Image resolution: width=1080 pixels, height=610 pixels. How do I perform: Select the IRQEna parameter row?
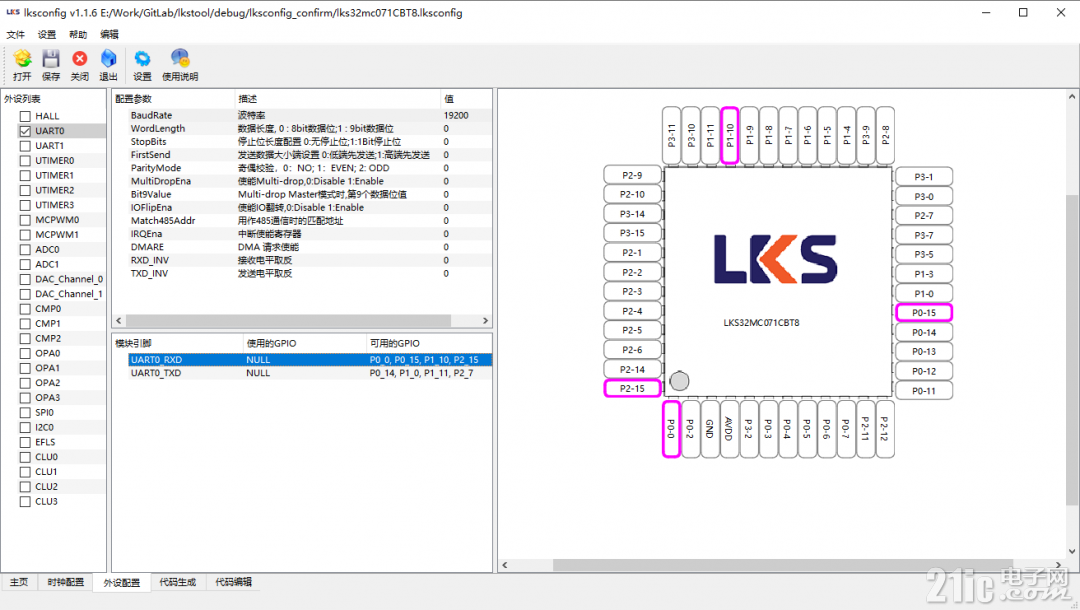point(302,234)
